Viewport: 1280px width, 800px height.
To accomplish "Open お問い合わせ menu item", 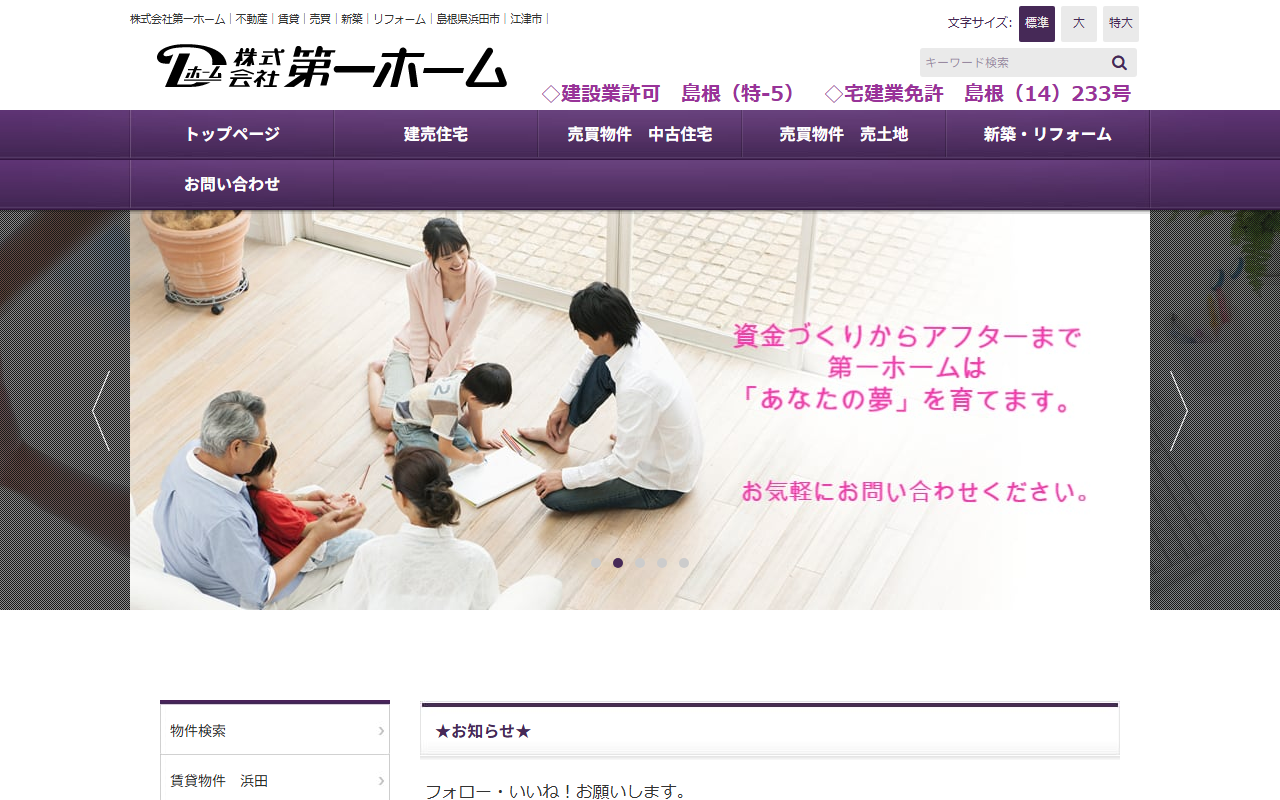I will 232,184.
